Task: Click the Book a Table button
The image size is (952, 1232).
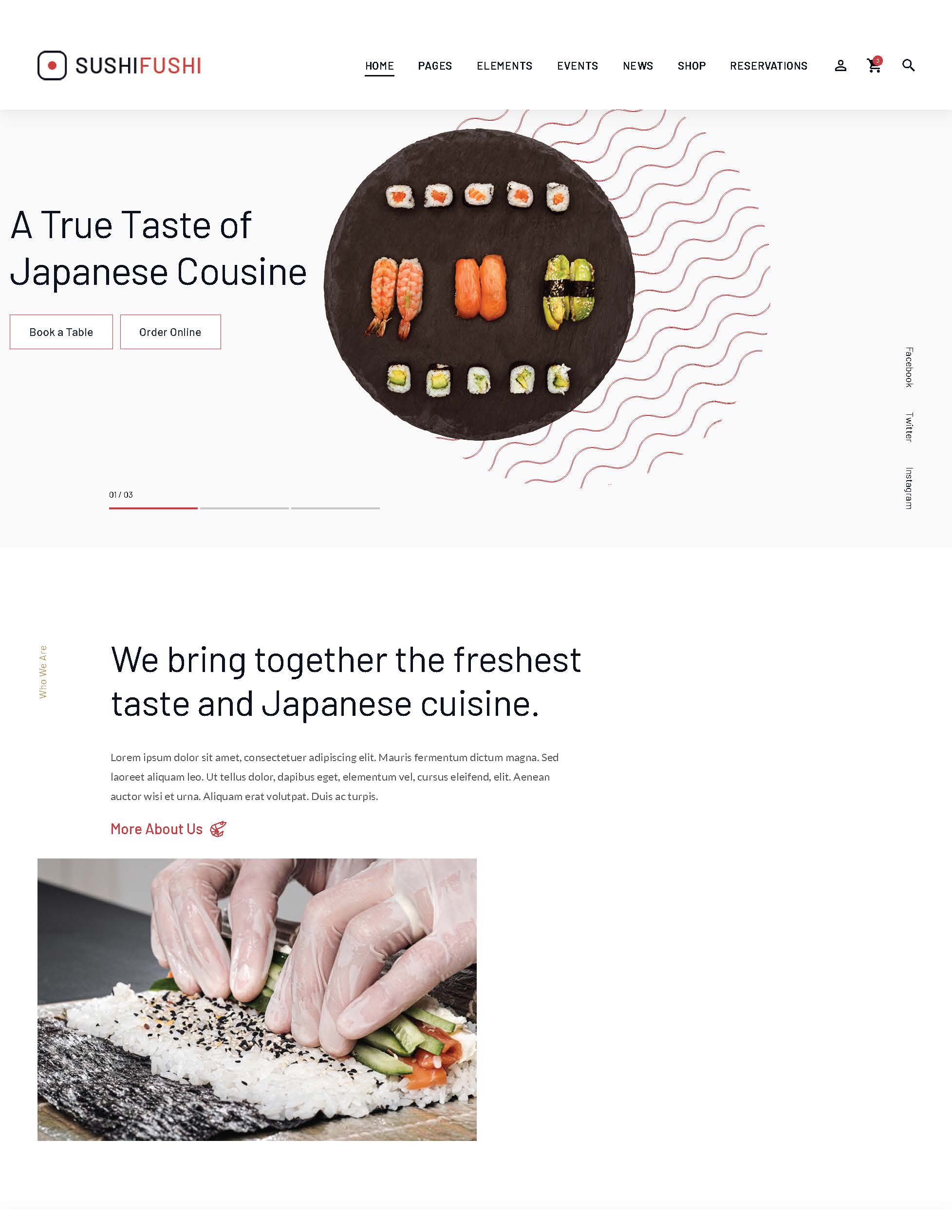Action: pyautogui.click(x=61, y=332)
